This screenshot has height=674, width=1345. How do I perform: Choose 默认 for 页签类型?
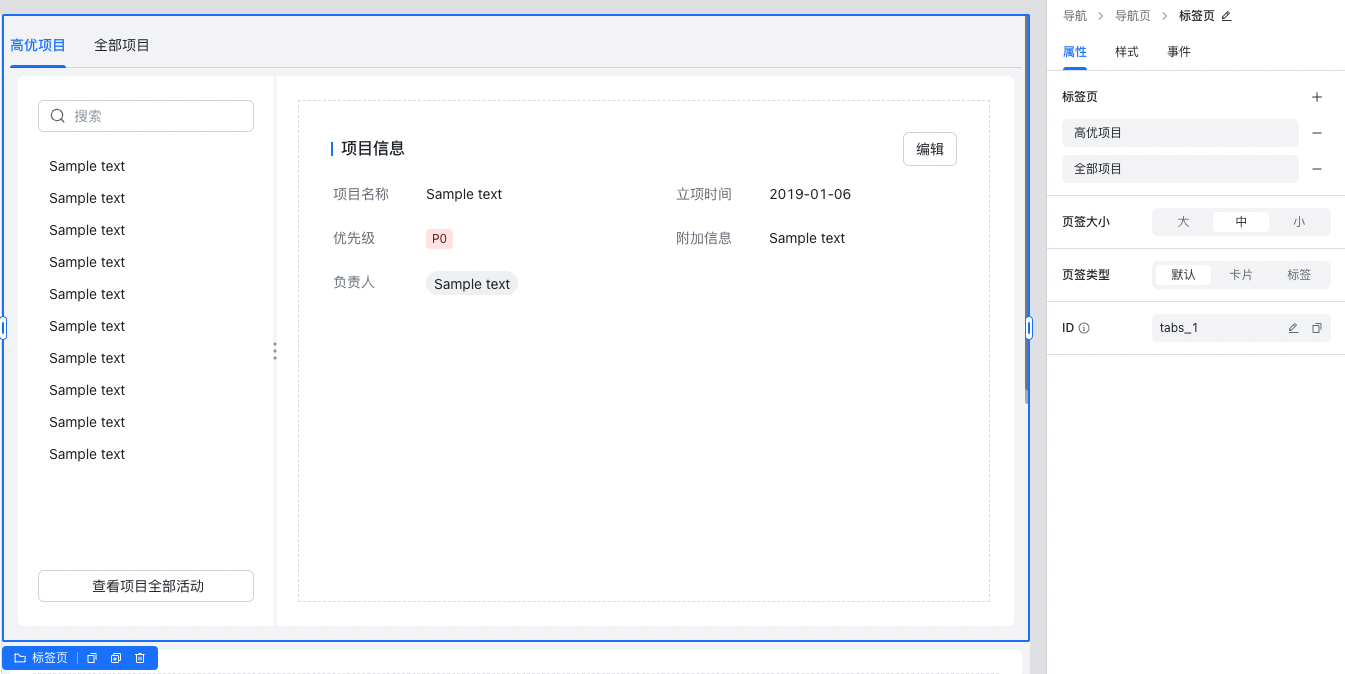click(1183, 275)
